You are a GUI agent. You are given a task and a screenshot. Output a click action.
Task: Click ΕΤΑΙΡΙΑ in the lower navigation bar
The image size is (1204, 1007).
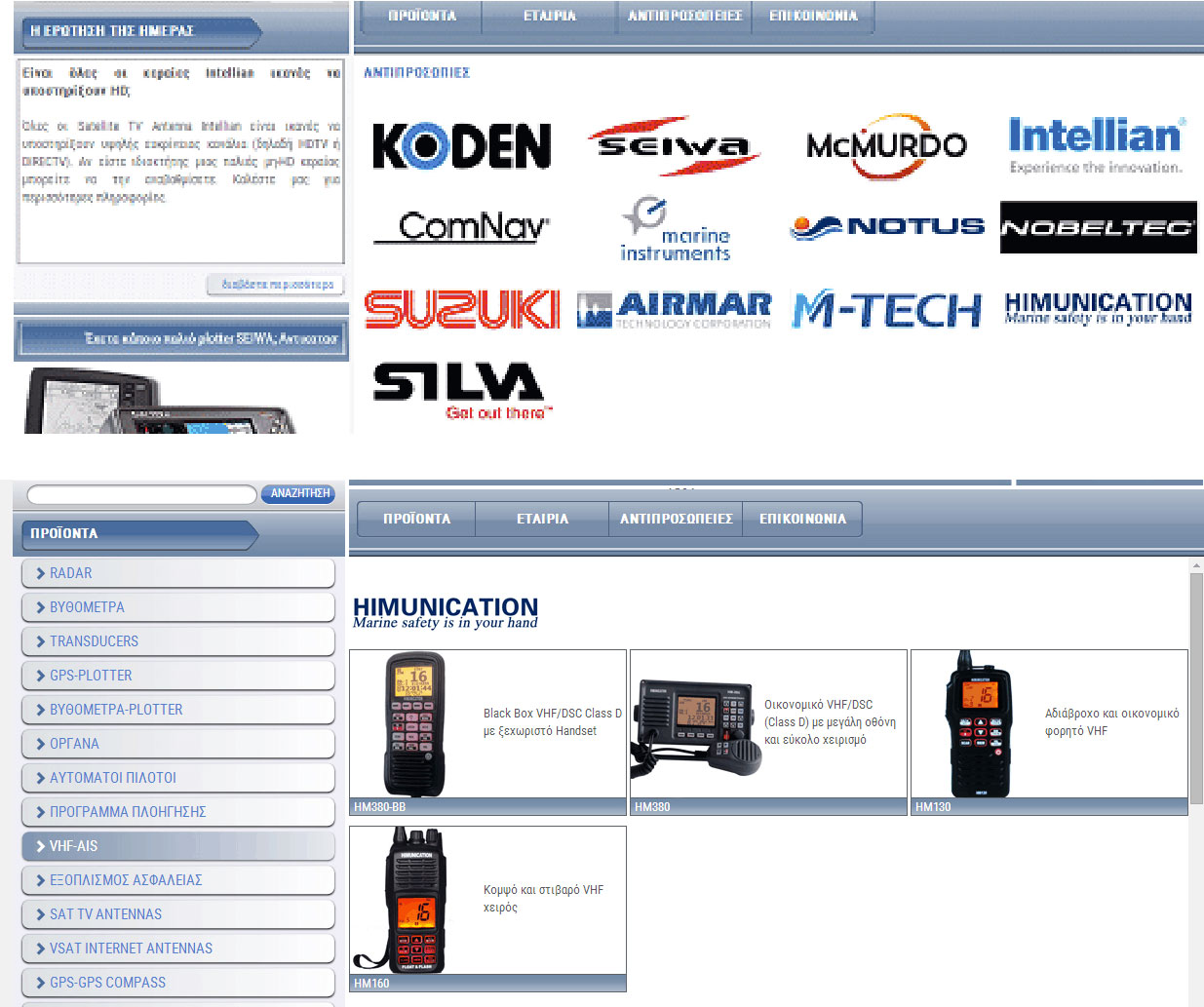pyautogui.click(x=542, y=519)
